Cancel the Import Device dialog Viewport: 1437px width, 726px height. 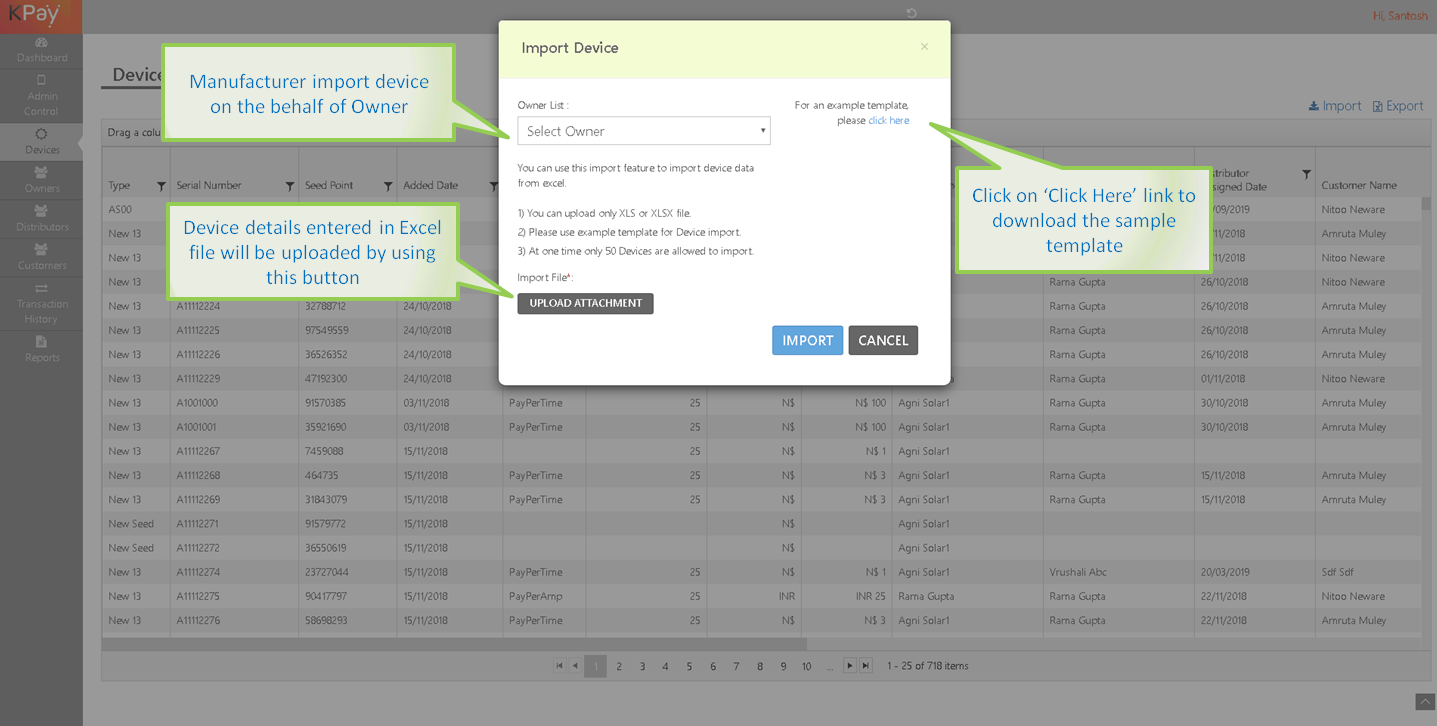(883, 340)
